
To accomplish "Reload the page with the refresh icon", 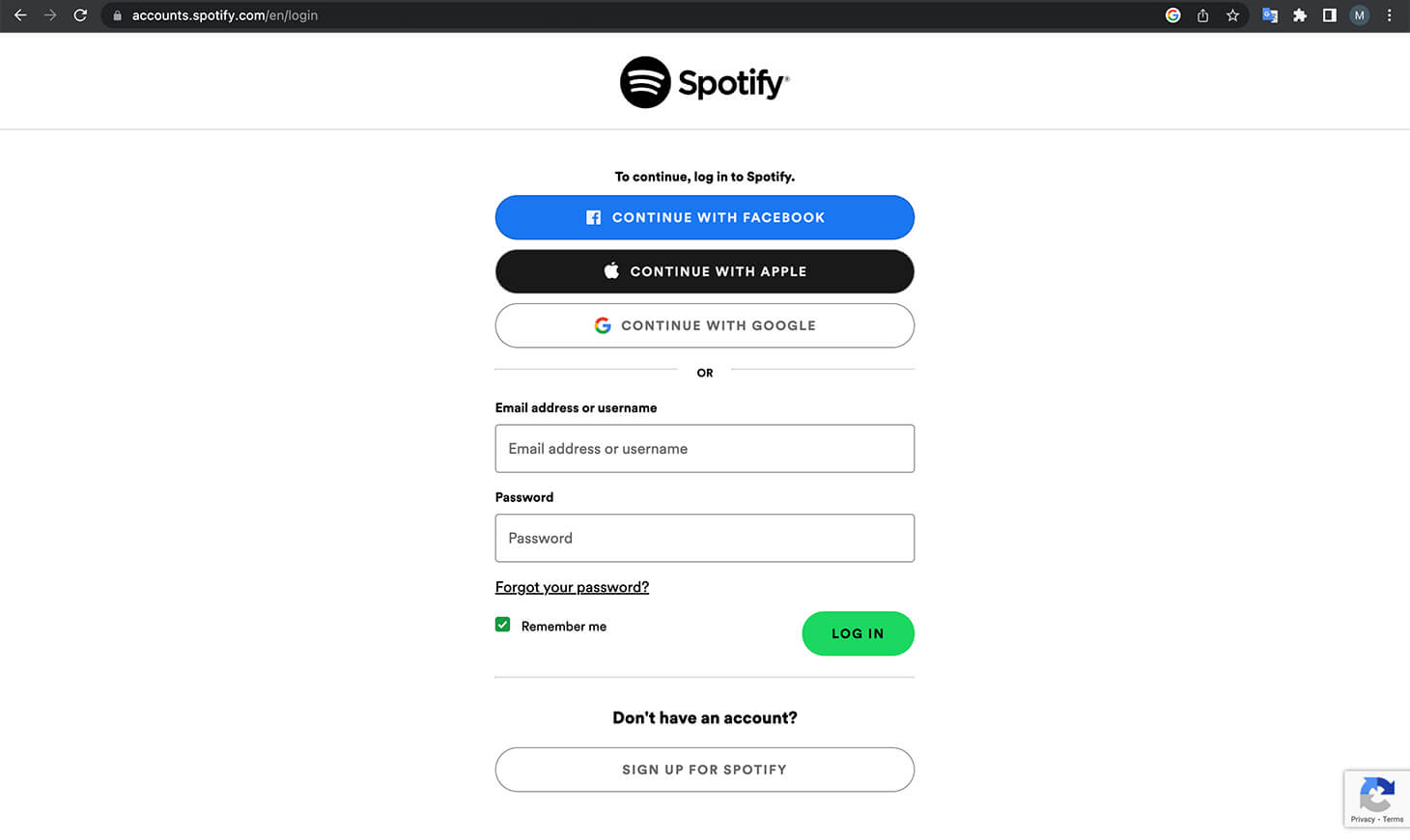I will pos(80,15).
